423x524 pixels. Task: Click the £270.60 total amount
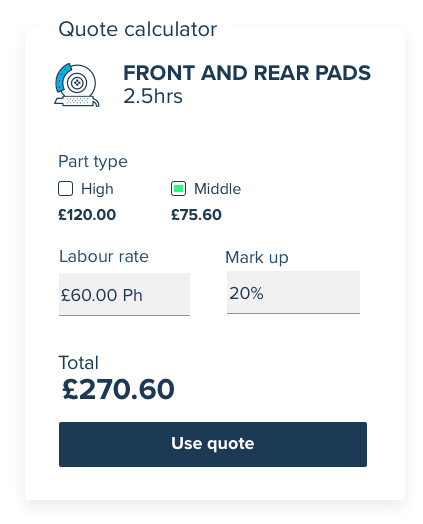pyautogui.click(x=118, y=389)
